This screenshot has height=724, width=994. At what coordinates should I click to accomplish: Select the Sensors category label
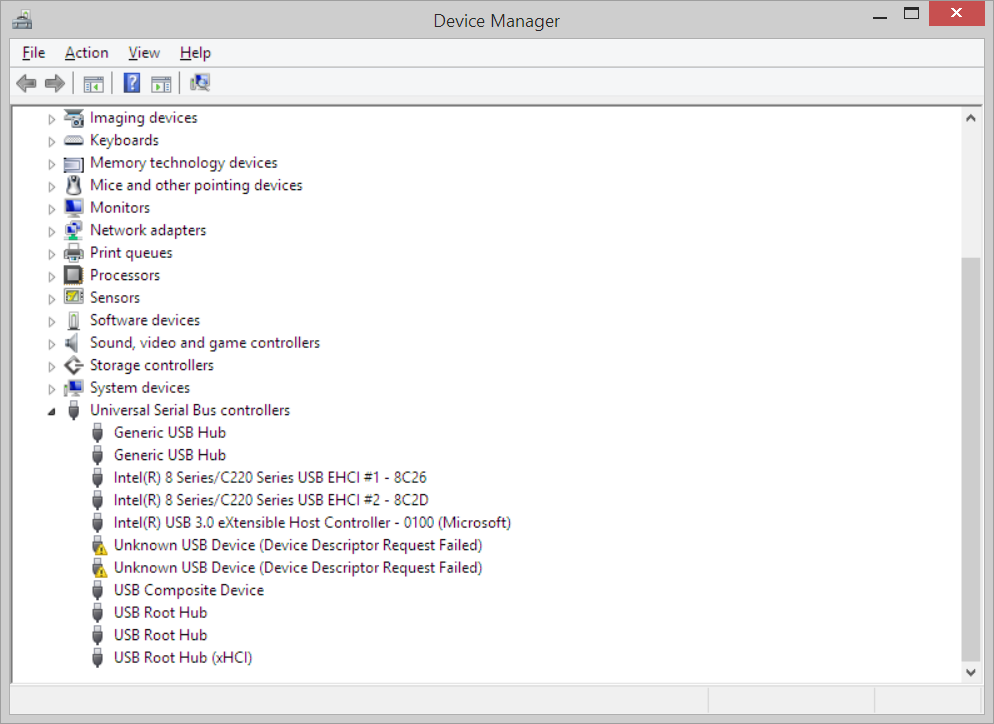pos(115,297)
